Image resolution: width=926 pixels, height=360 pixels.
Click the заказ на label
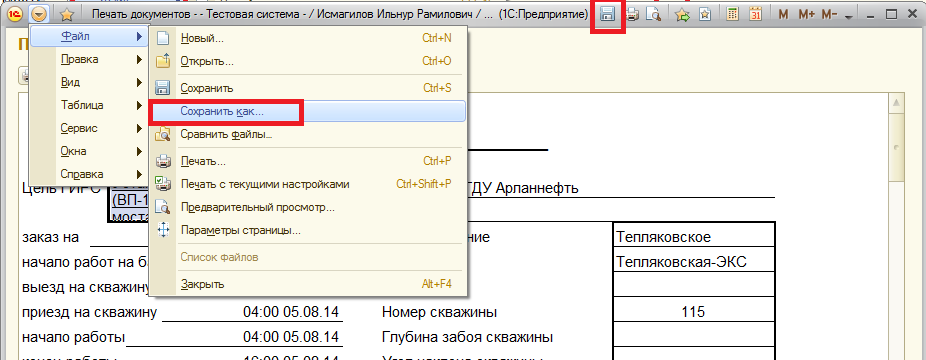50,237
